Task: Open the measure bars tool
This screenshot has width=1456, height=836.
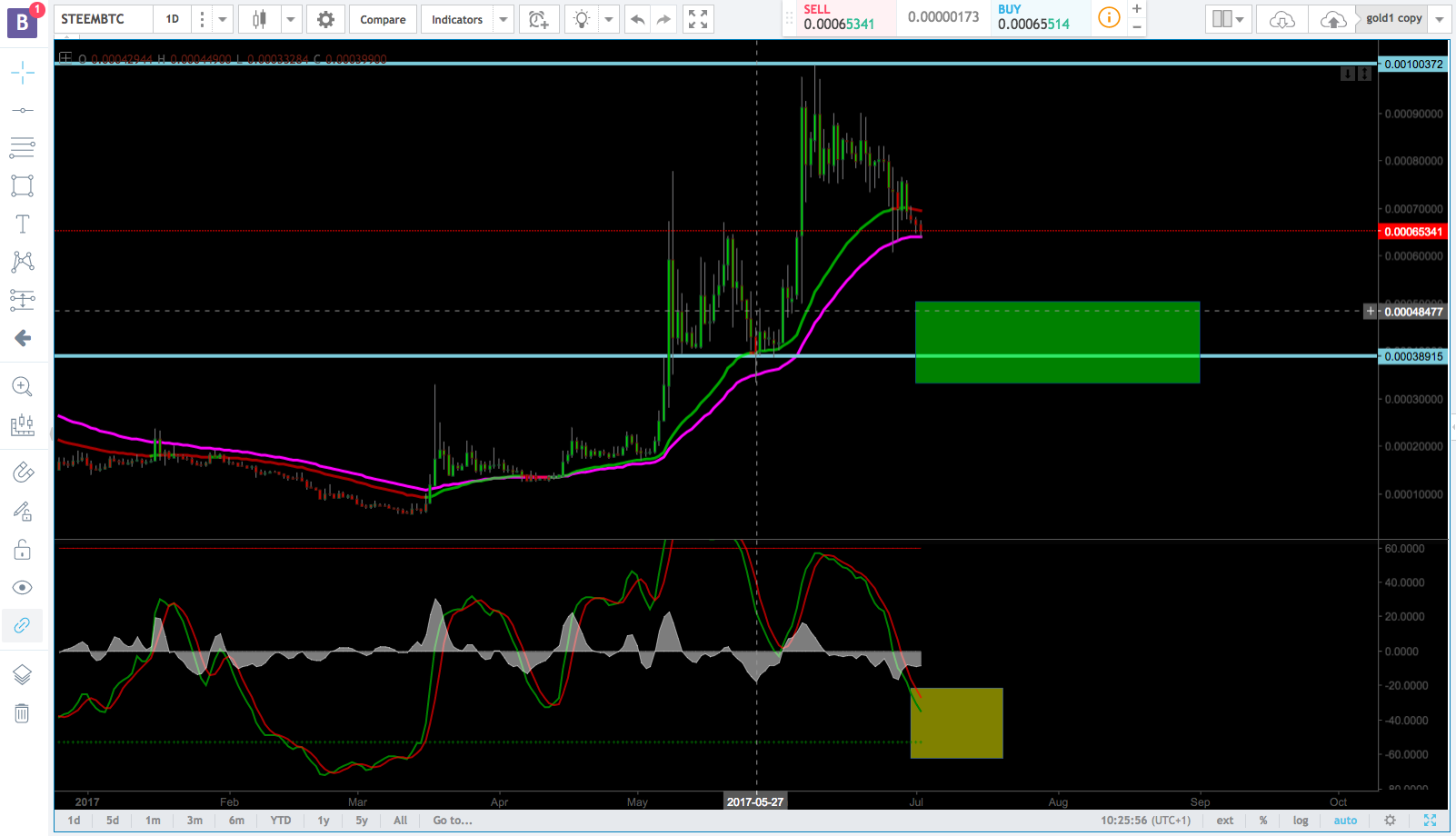Action: [x=23, y=424]
